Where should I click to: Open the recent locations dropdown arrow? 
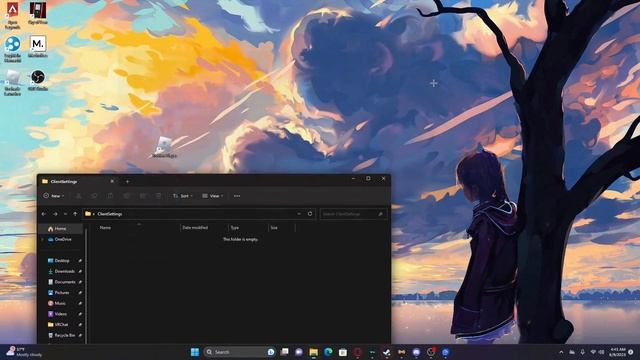(65, 214)
